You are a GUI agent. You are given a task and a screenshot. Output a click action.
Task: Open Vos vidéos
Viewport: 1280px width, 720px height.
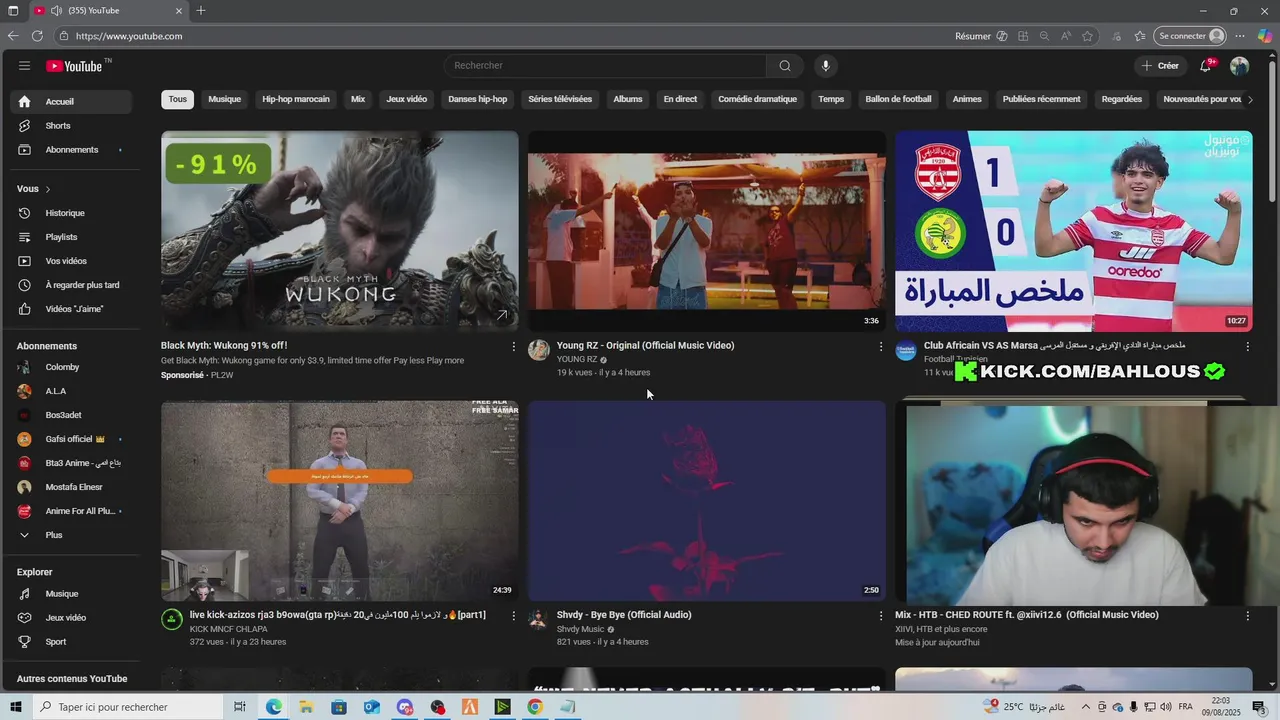71,261
